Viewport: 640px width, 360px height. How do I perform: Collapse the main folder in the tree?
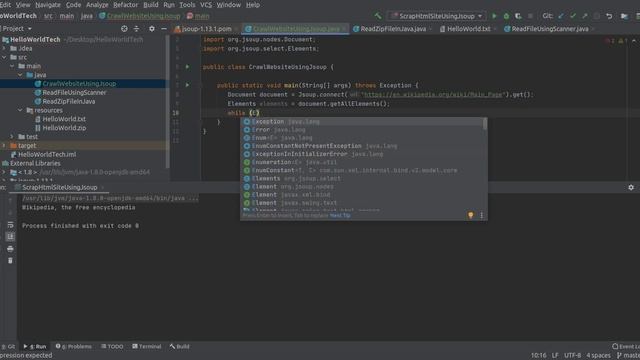(12, 66)
